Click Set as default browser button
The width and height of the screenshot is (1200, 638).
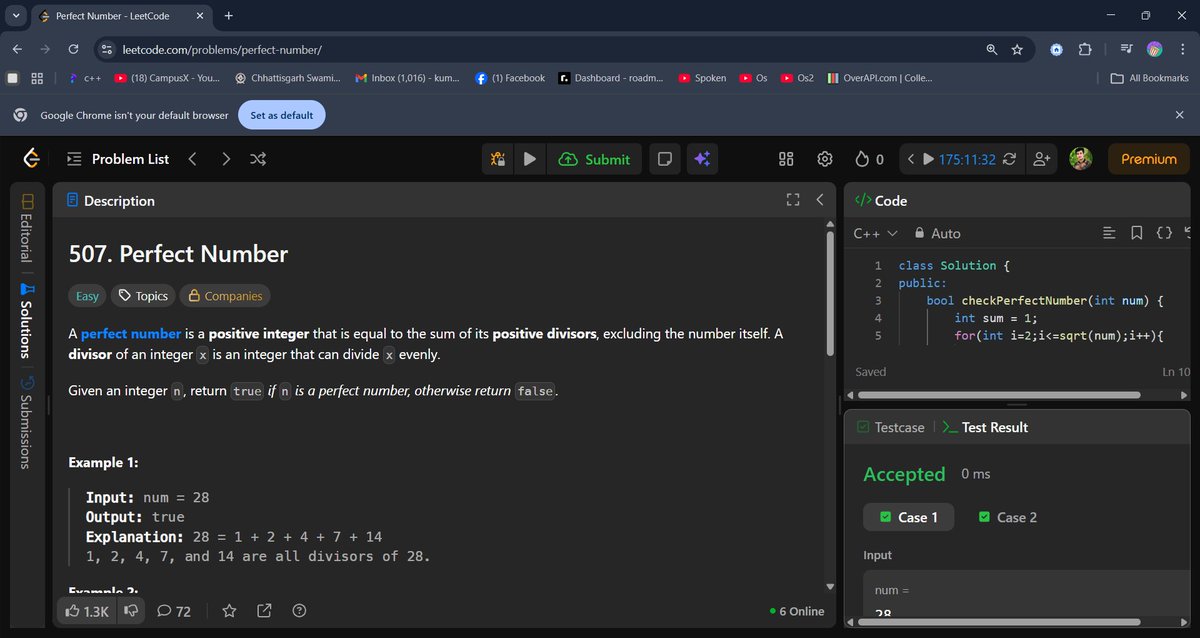click(282, 115)
